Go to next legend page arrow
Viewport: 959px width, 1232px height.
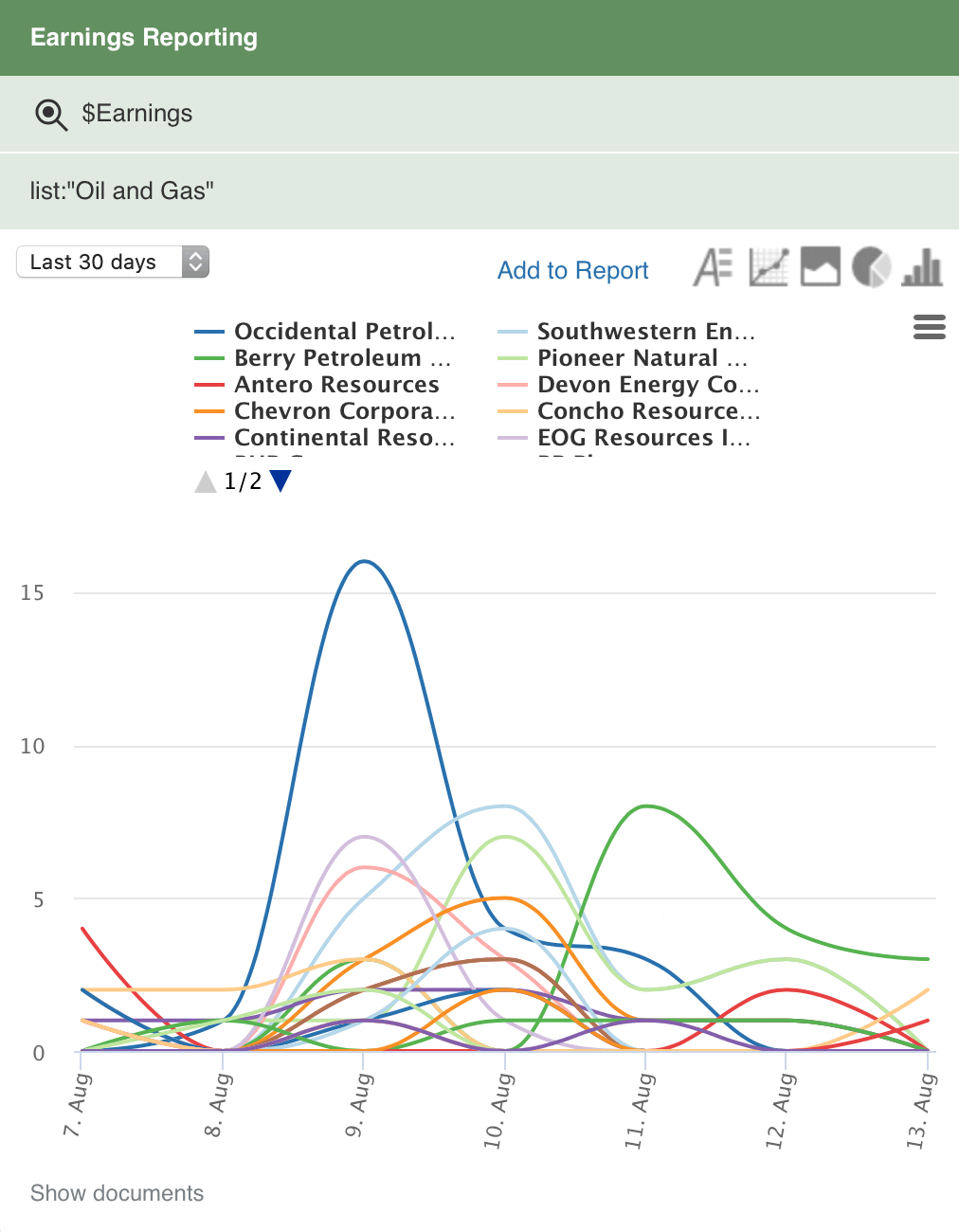point(280,481)
